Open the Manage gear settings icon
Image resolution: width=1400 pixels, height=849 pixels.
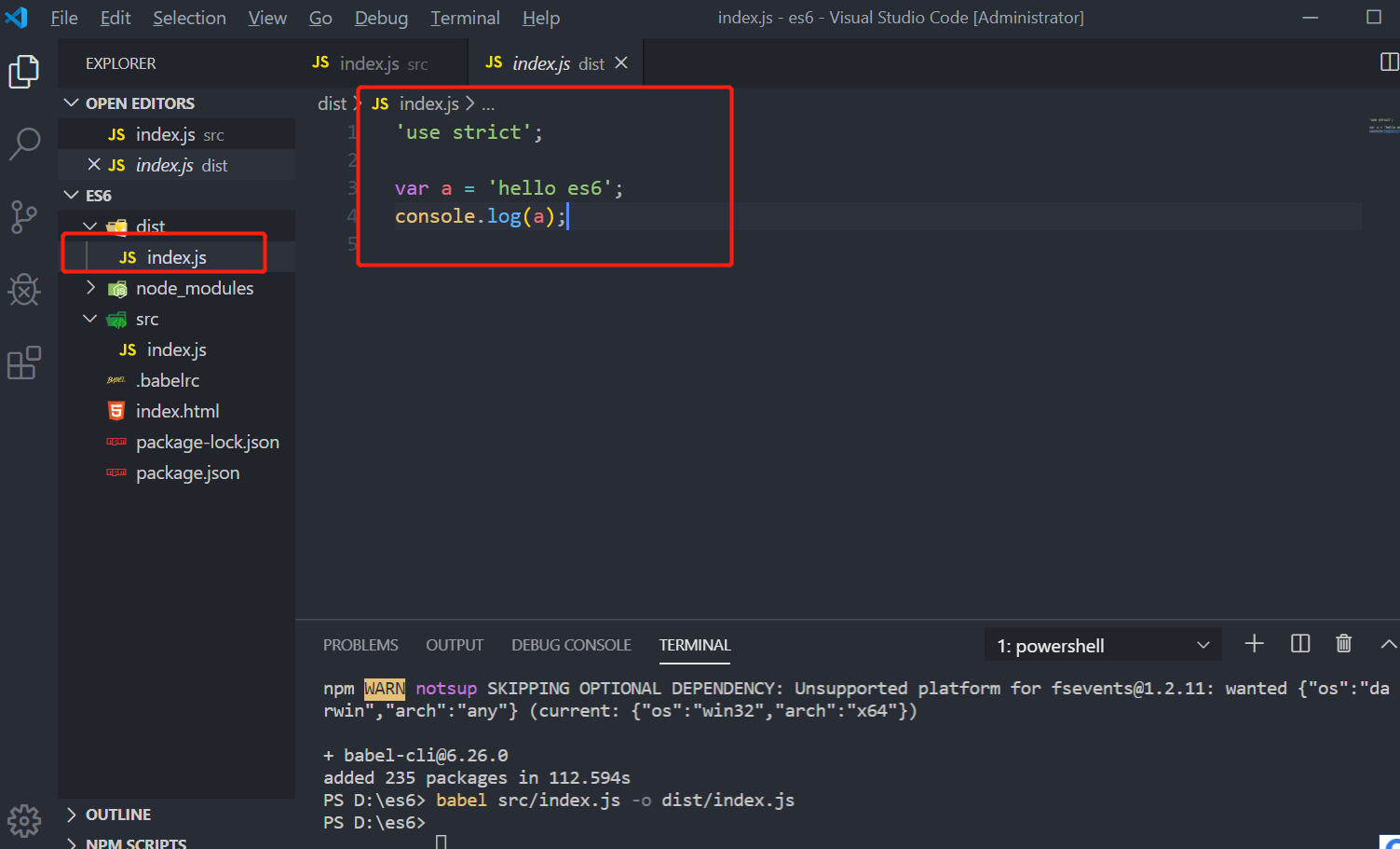pos(24,820)
